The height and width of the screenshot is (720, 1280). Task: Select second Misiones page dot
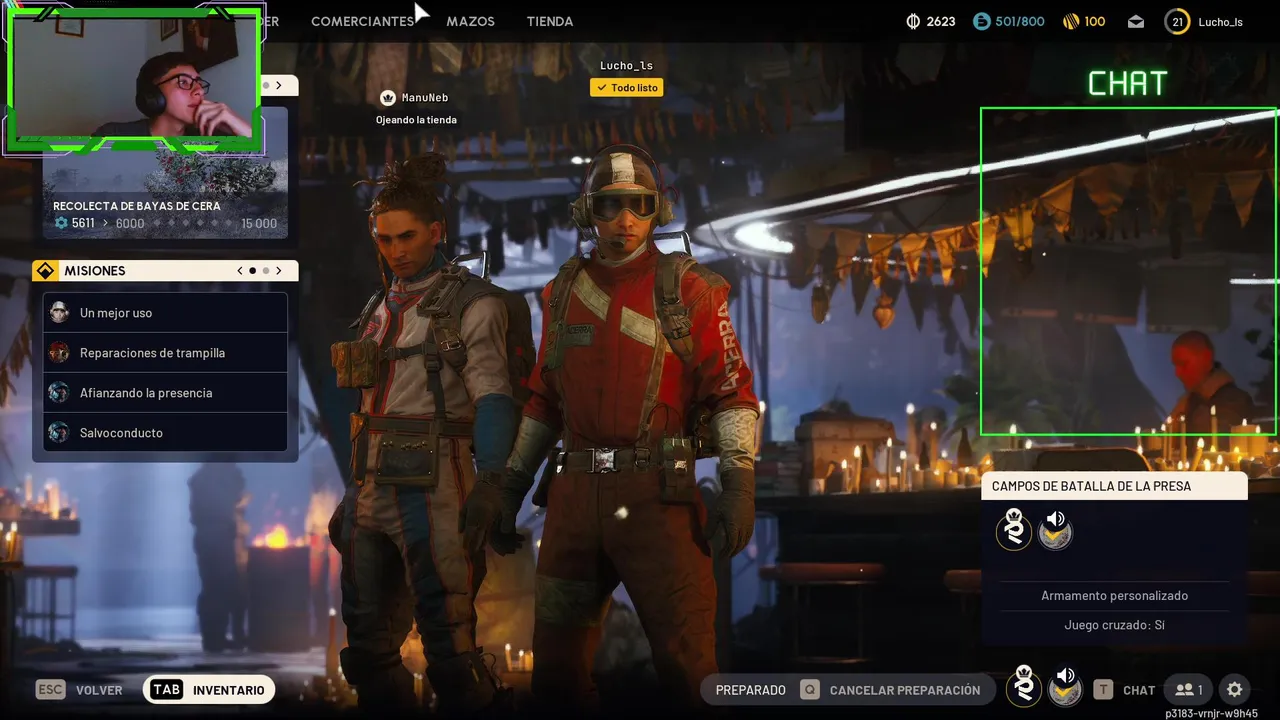point(266,271)
